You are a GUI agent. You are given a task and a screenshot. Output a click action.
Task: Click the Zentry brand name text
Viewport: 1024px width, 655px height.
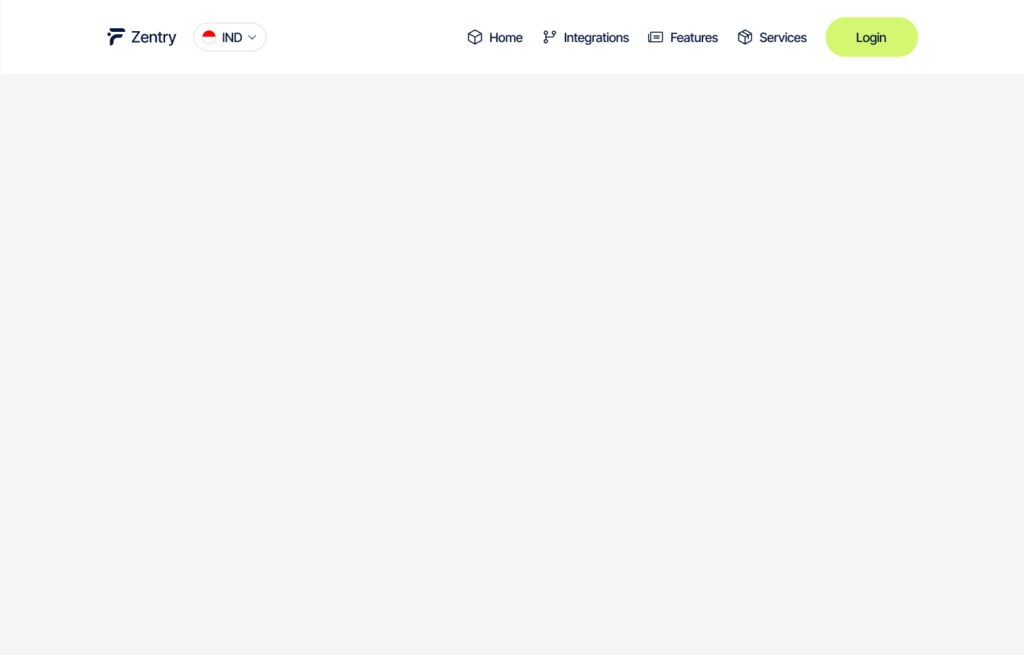tap(153, 37)
